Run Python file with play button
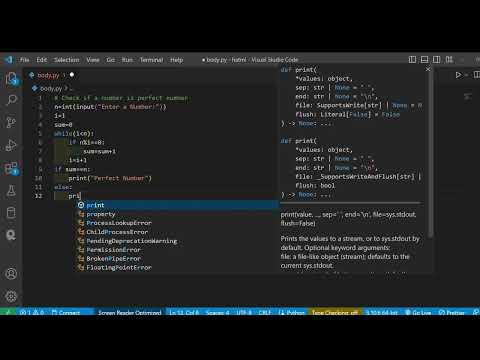 [x=459, y=75]
